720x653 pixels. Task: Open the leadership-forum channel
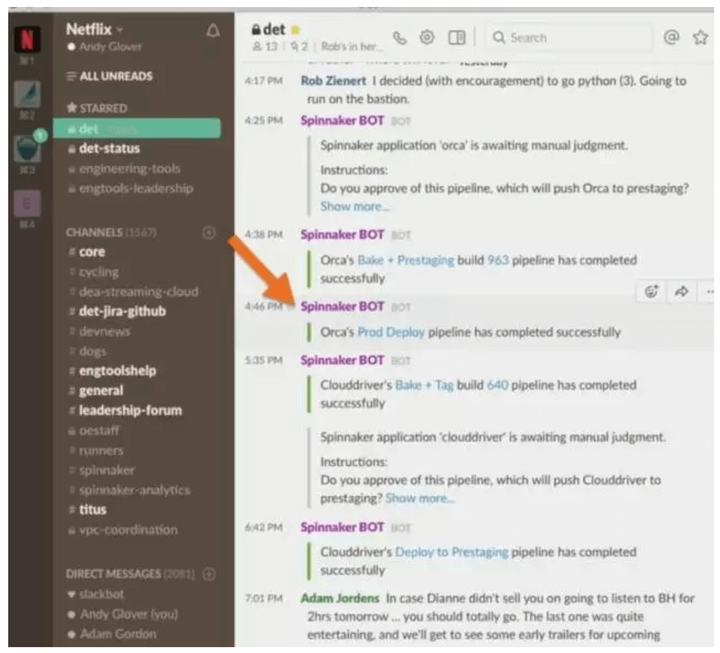coord(125,411)
